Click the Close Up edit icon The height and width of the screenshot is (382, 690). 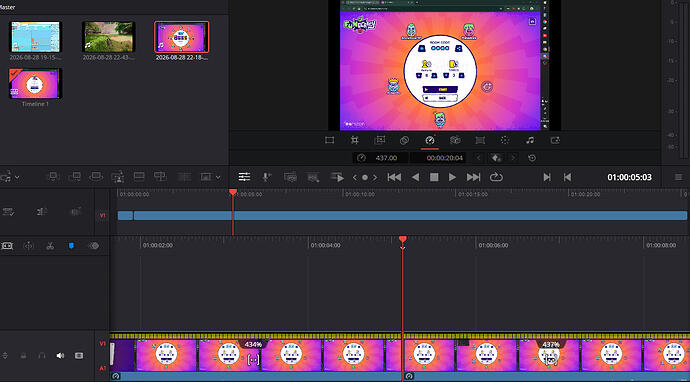(x=117, y=177)
